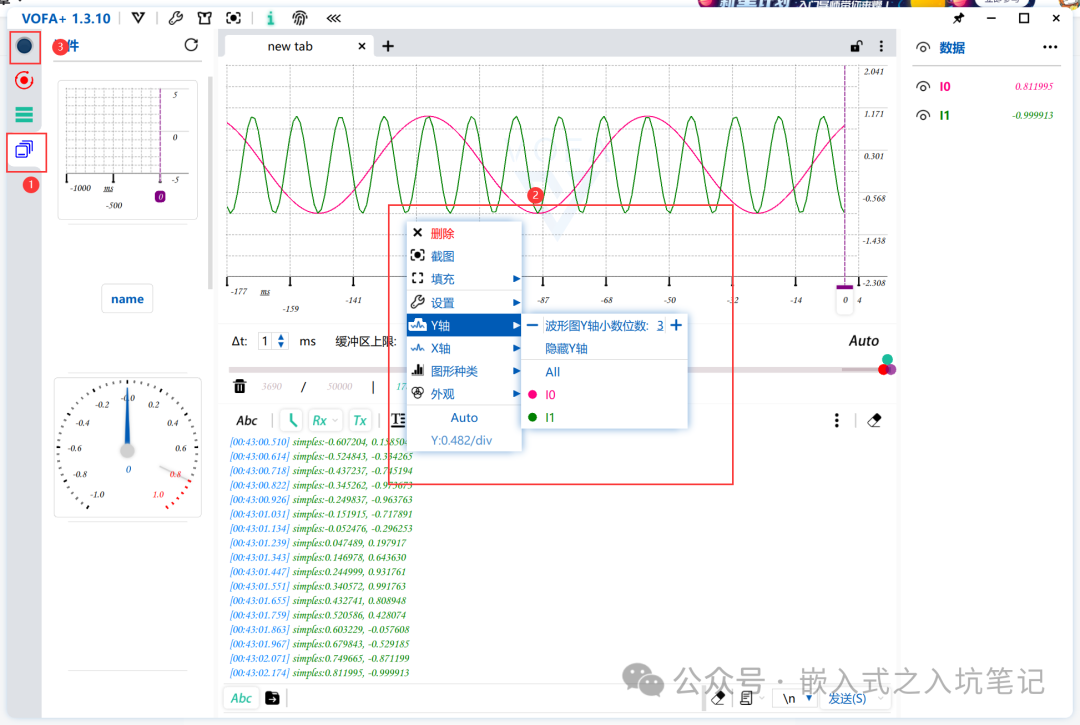The image size is (1080, 725).
Task: Select the waveform widget thumbnail
Action: (127, 150)
